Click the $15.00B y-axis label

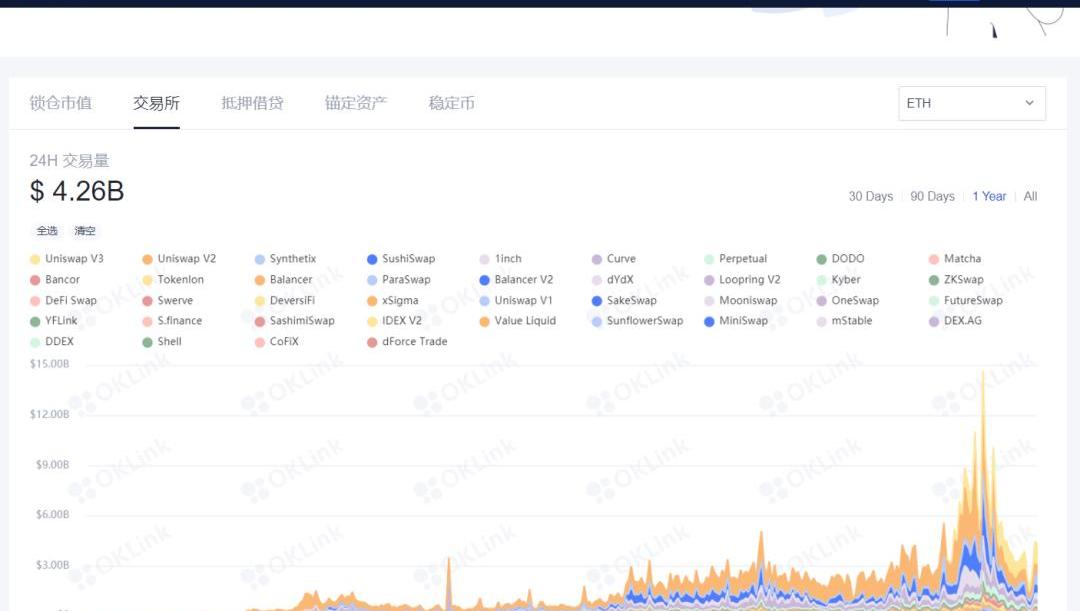pyautogui.click(x=50, y=364)
